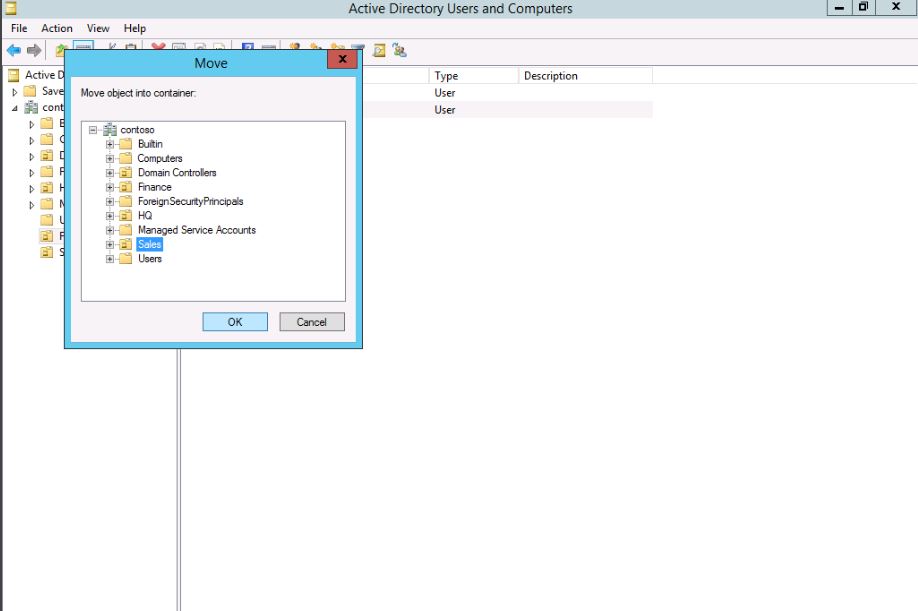The height and width of the screenshot is (611, 918).
Task: Collapse the contoso root in Move dialog
Action: 92,130
